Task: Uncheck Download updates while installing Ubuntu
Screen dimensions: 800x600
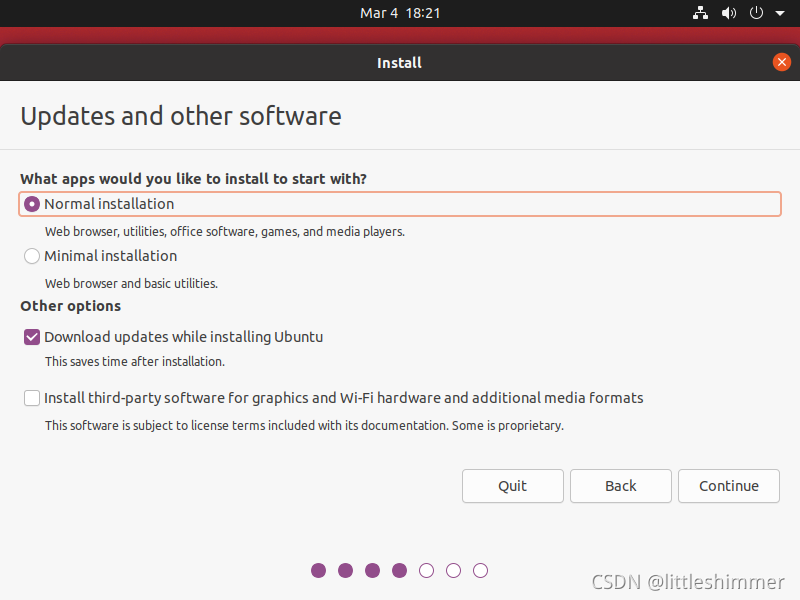Action: [32, 337]
